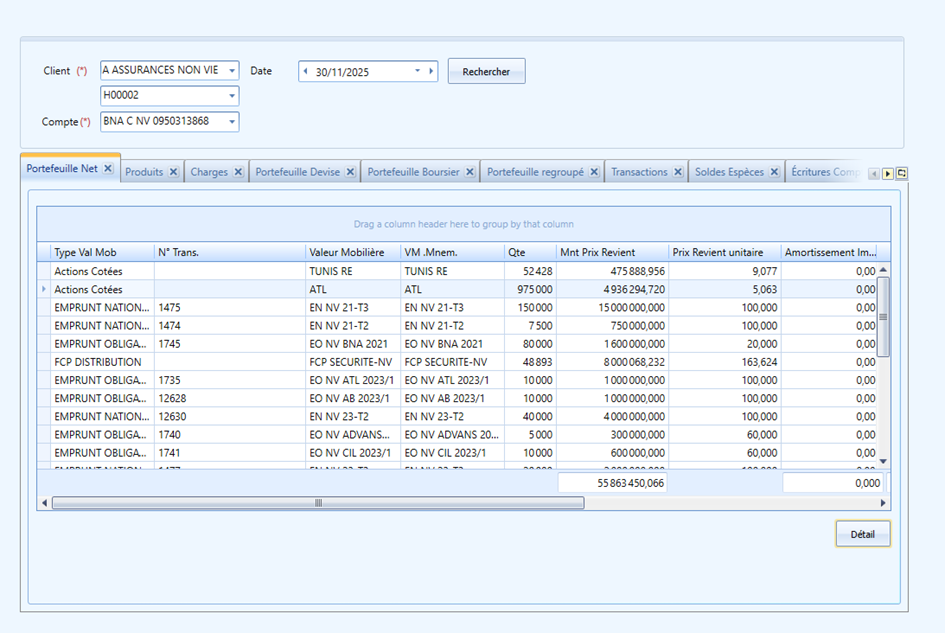Select the FCP SECURITE-NV row
Viewport: 945px width, 633px height.
click(457, 362)
